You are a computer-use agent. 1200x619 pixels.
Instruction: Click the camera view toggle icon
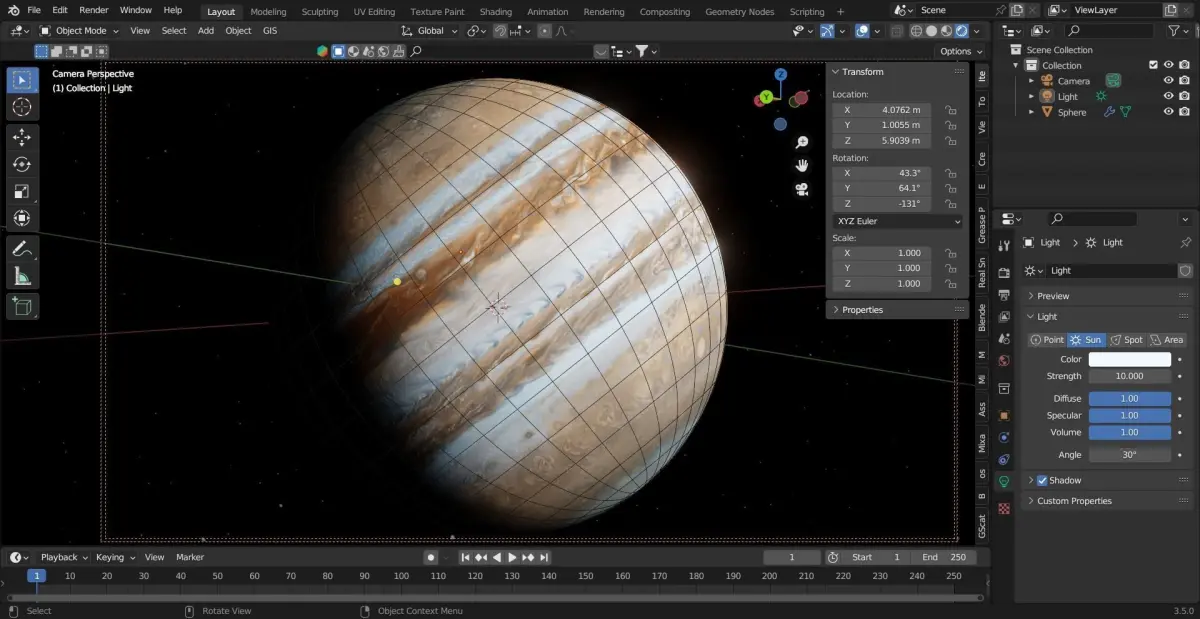click(802, 189)
